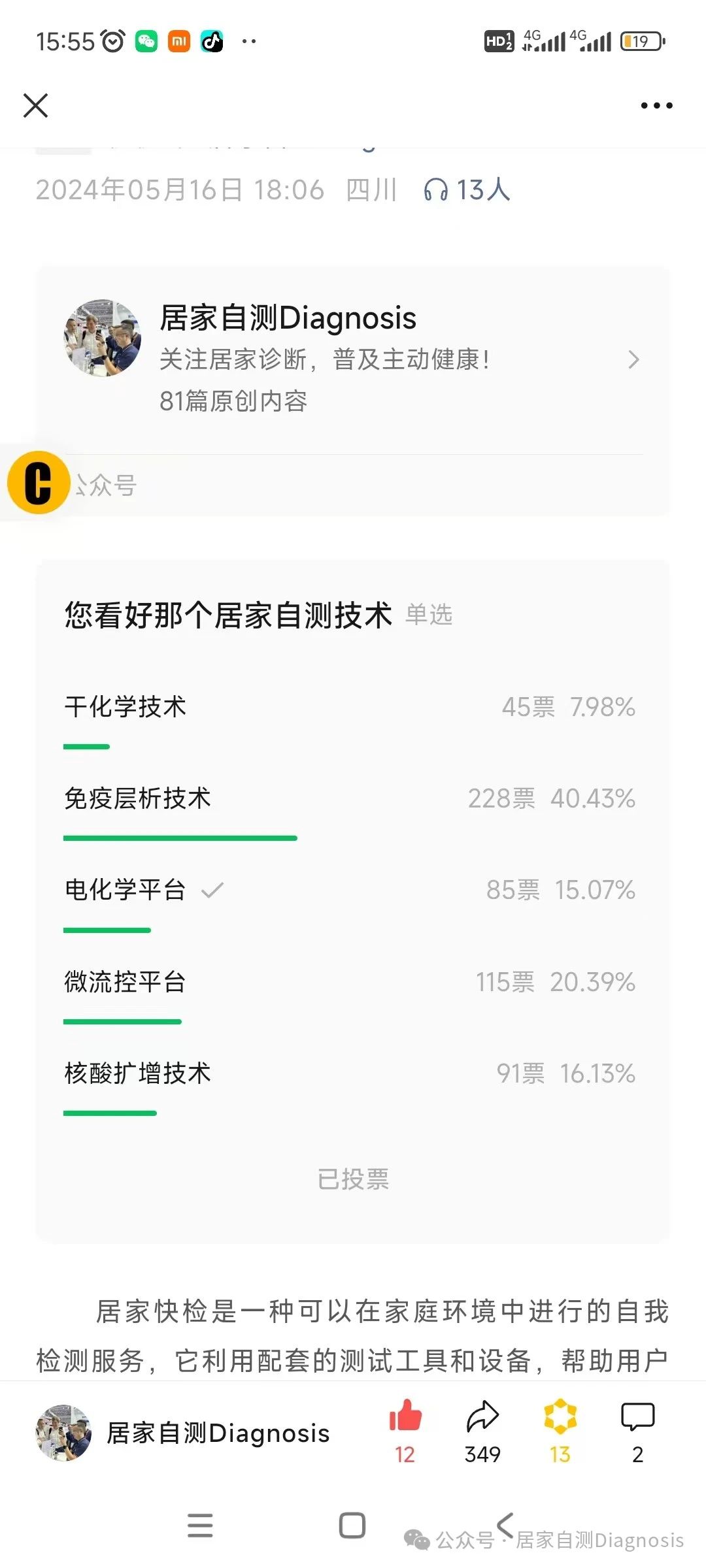Select the checked 电化学平台 option
706x1568 pixels.
point(126,890)
